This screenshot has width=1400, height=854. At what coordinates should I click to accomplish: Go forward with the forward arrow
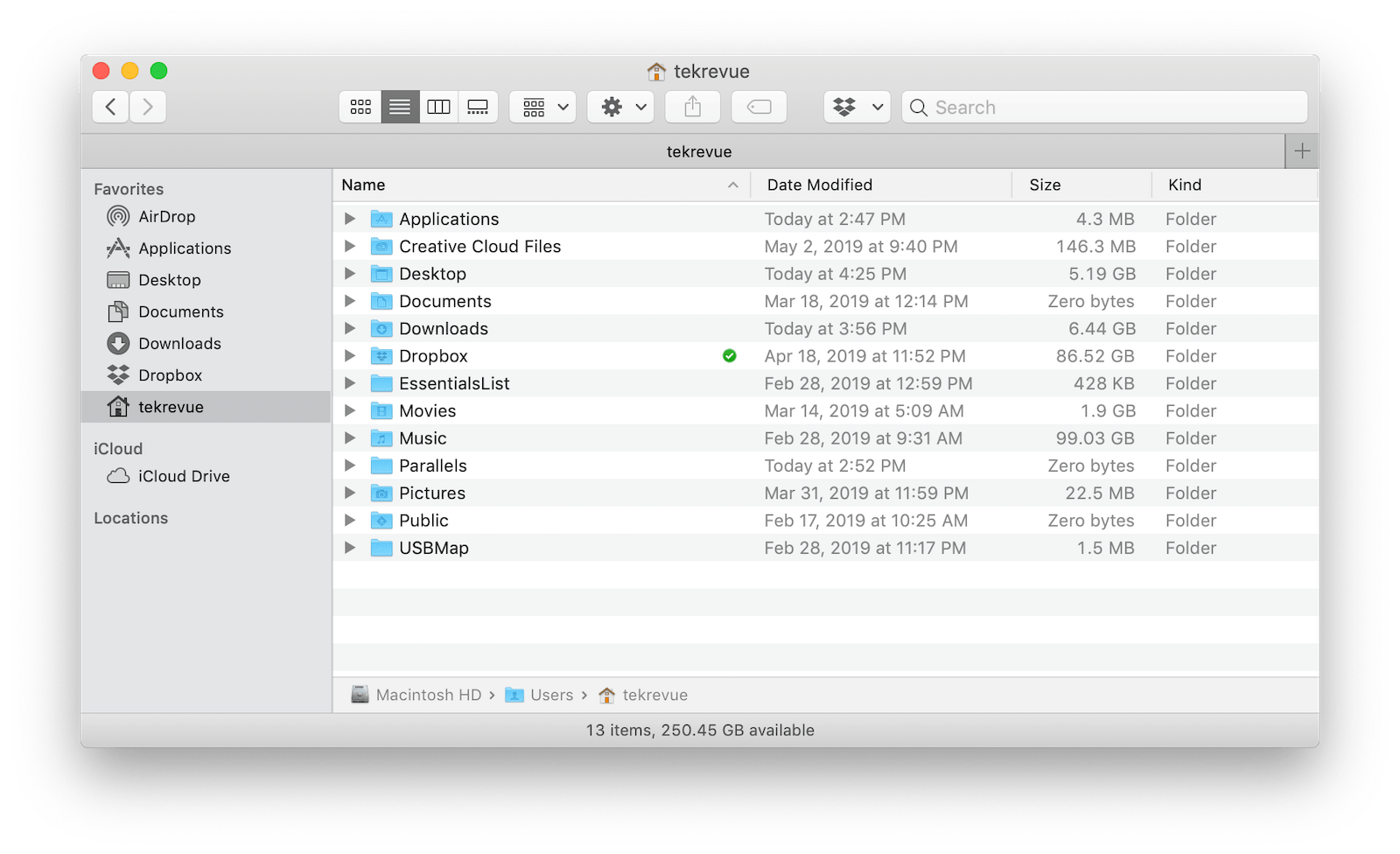[x=148, y=107]
